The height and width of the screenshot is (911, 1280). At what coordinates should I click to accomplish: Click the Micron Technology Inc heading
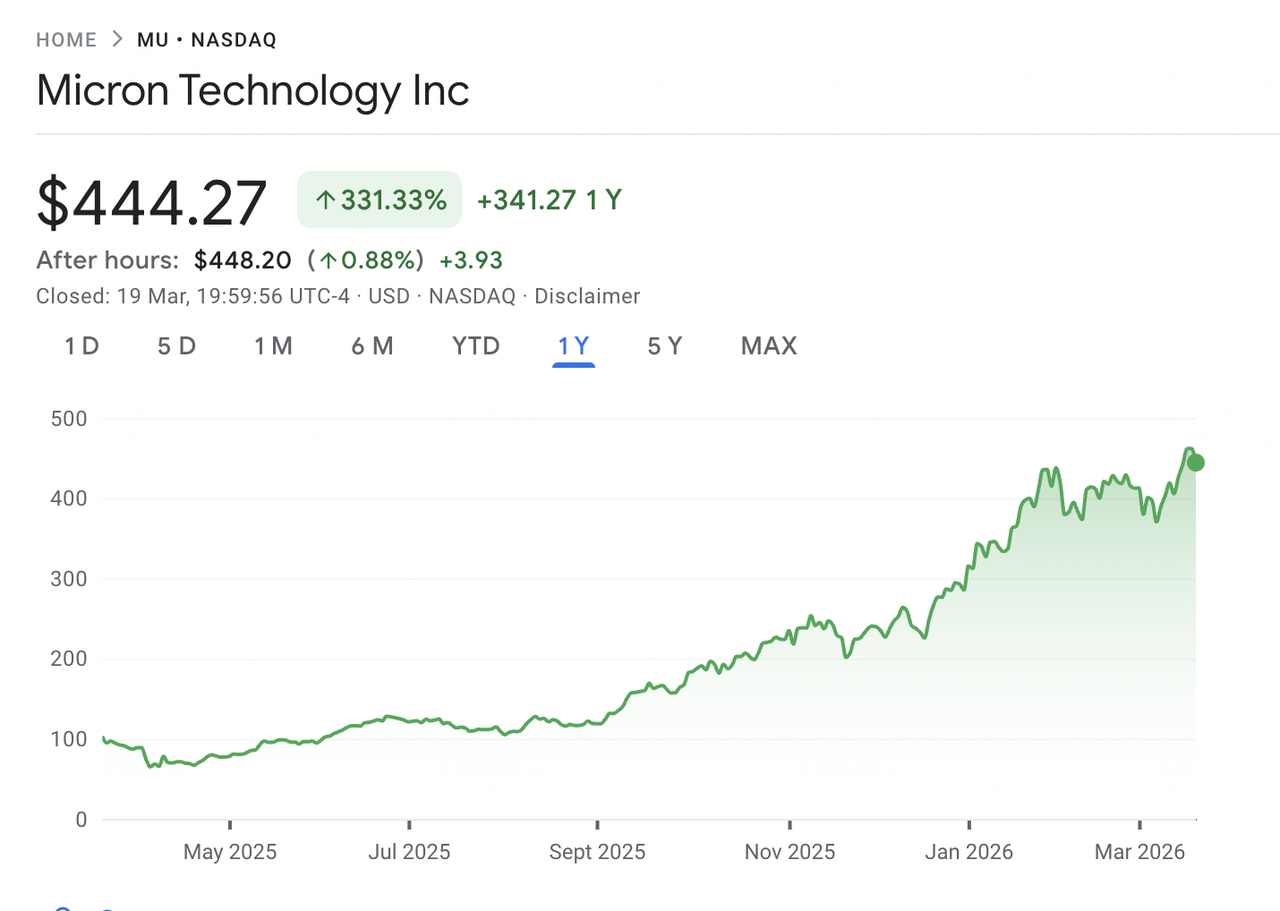(x=253, y=90)
